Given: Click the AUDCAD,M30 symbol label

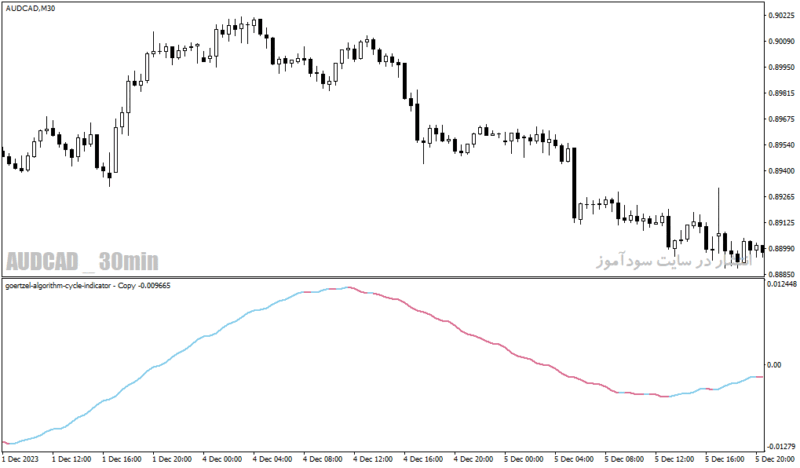Looking at the screenshot, I should coord(30,9).
